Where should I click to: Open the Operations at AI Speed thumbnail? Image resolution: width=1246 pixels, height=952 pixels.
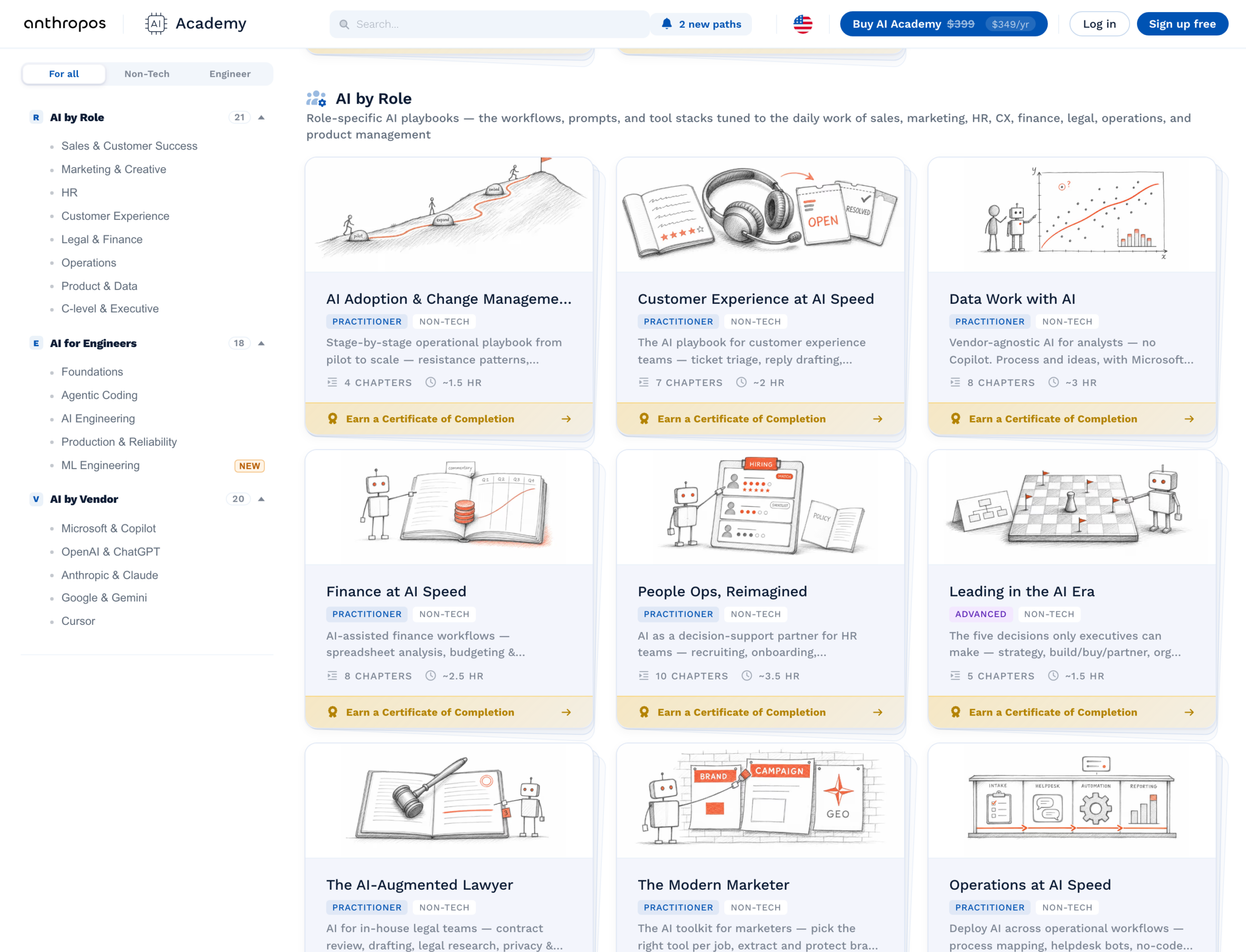(1071, 801)
